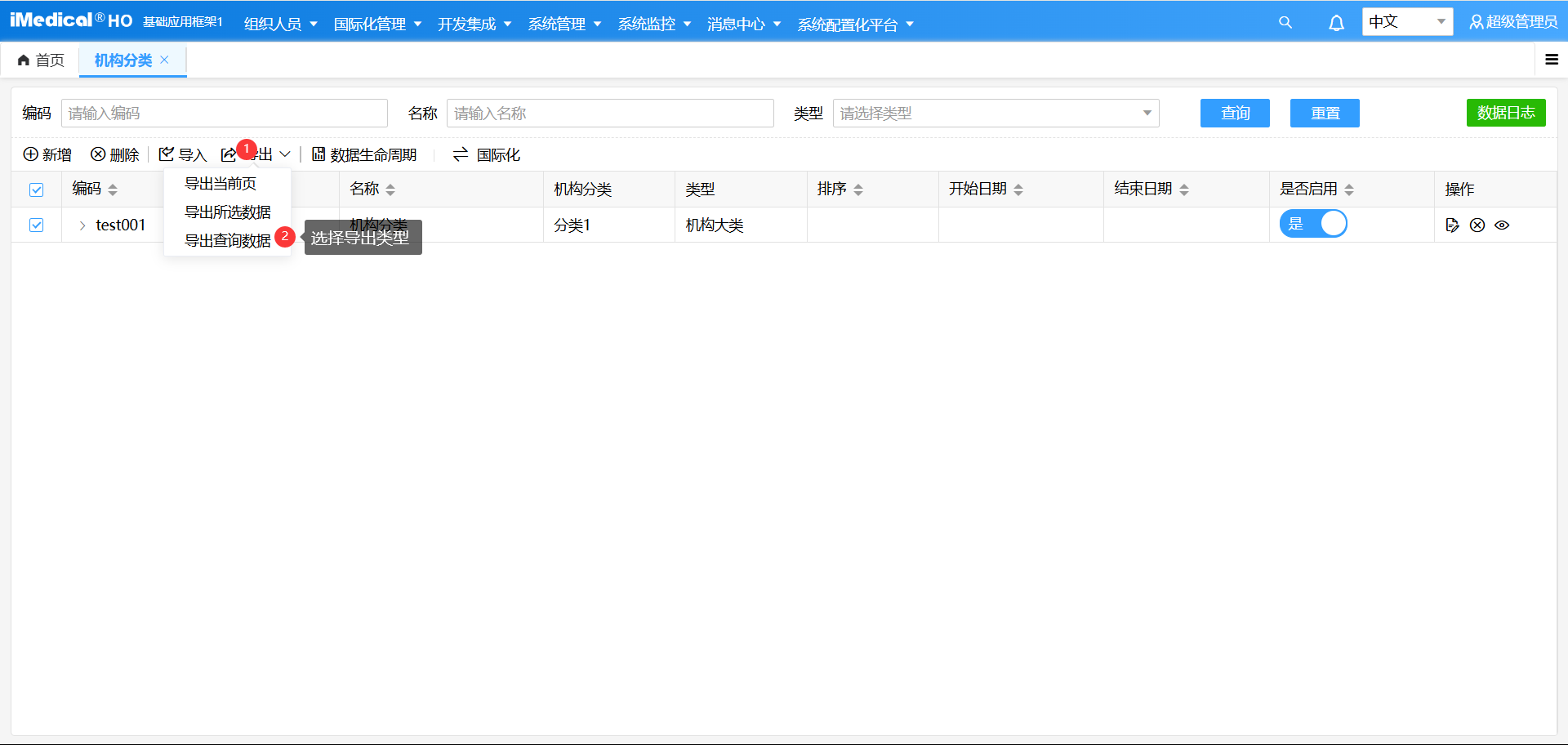Click the 新增 plus icon to add record
This screenshot has height=745, width=1568.
click(29, 154)
